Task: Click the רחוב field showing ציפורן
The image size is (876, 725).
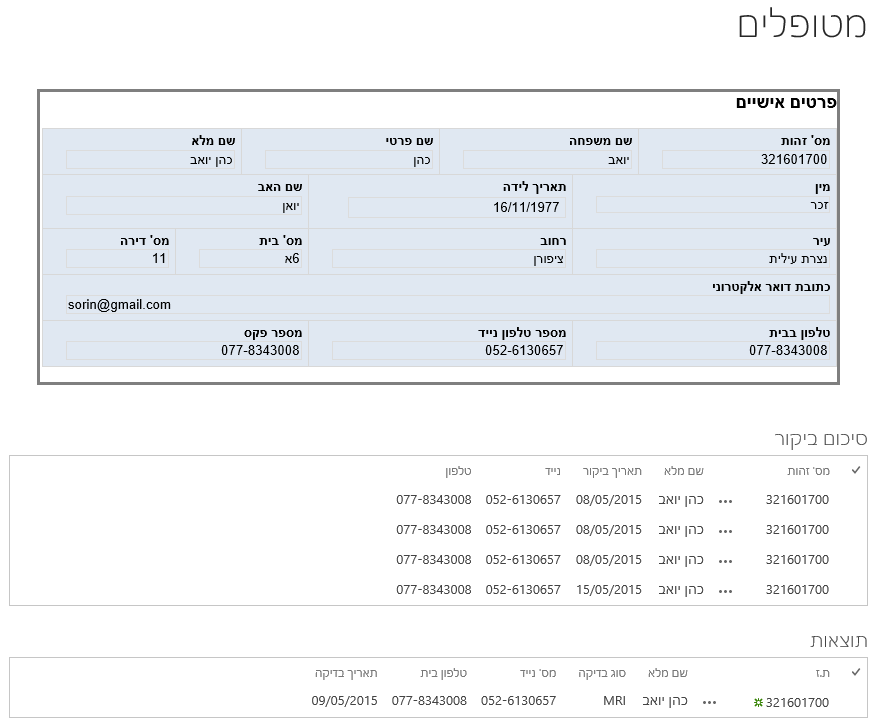Action: pyautogui.click(x=449, y=259)
